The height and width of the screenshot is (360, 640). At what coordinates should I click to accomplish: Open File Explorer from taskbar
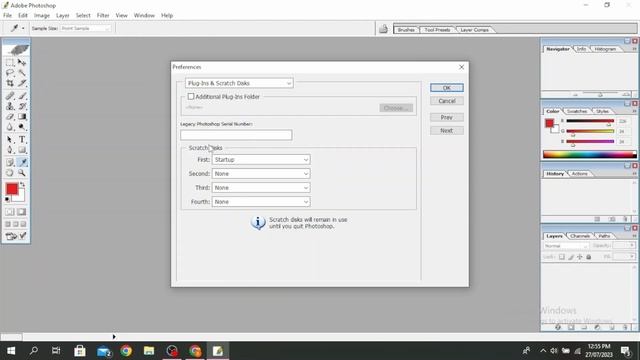point(149,351)
